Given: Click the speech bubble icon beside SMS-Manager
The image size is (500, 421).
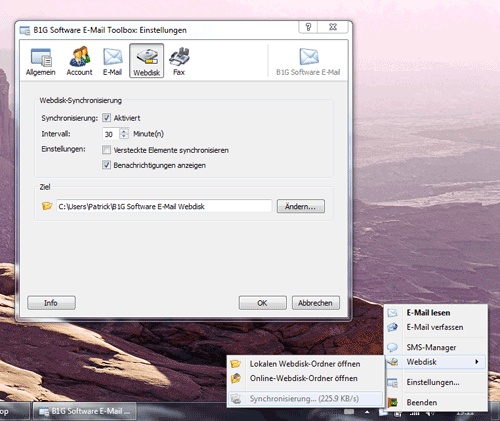Looking at the screenshot, I should pos(393,347).
